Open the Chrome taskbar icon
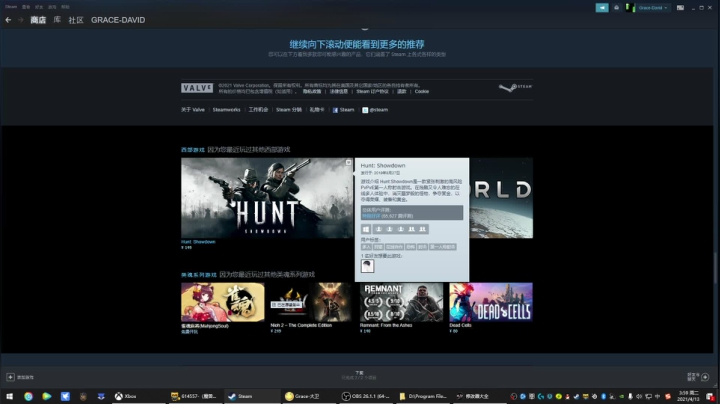720x404 pixels. (x=28, y=396)
